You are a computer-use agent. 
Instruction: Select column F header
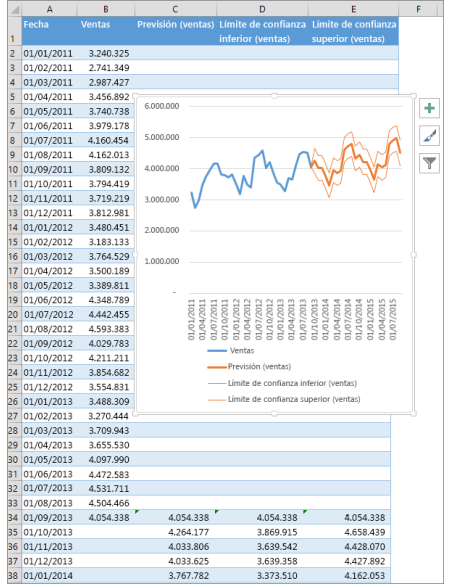tap(419, 9)
